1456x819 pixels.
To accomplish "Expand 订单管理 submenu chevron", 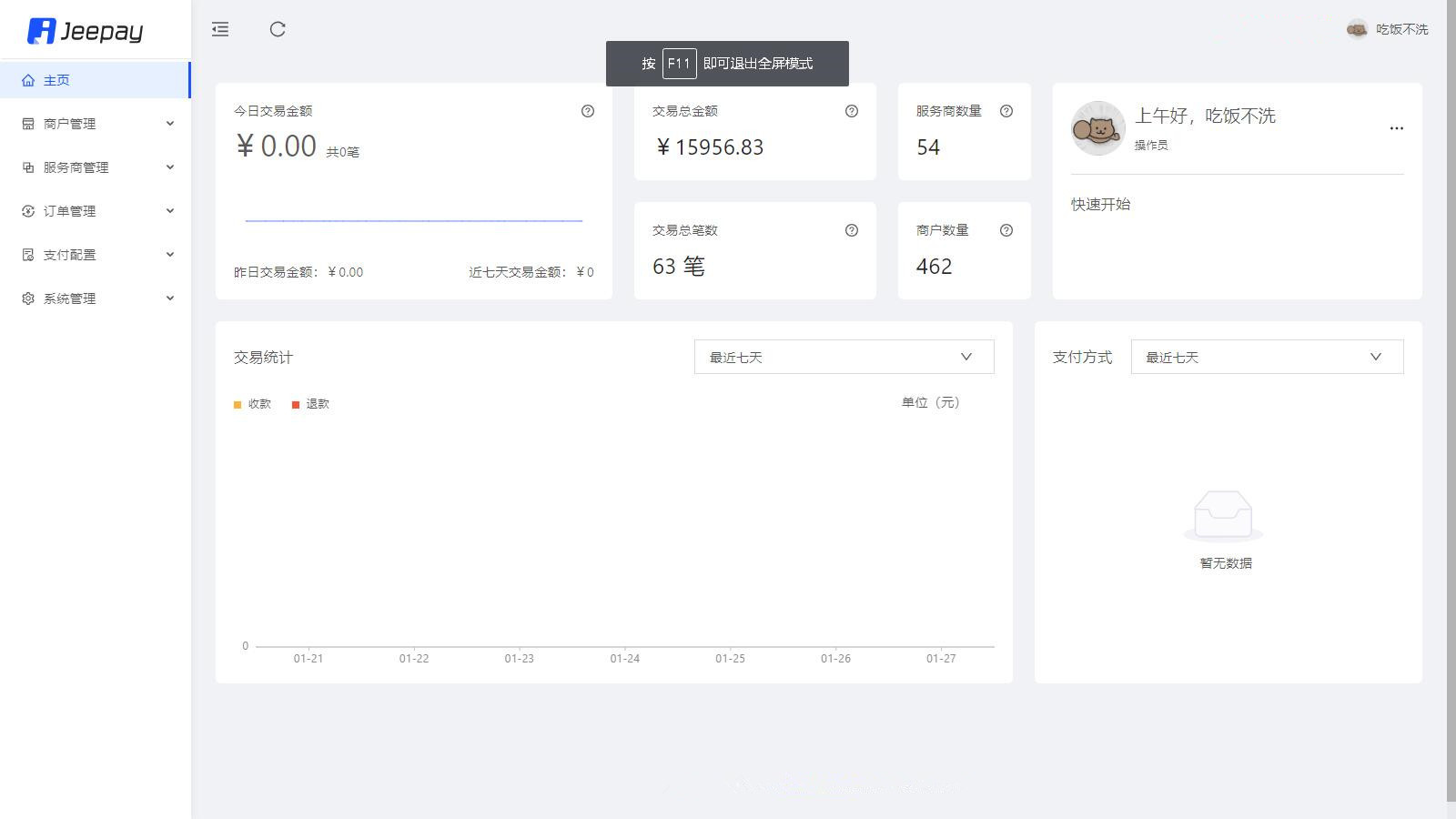I will tap(170, 211).
